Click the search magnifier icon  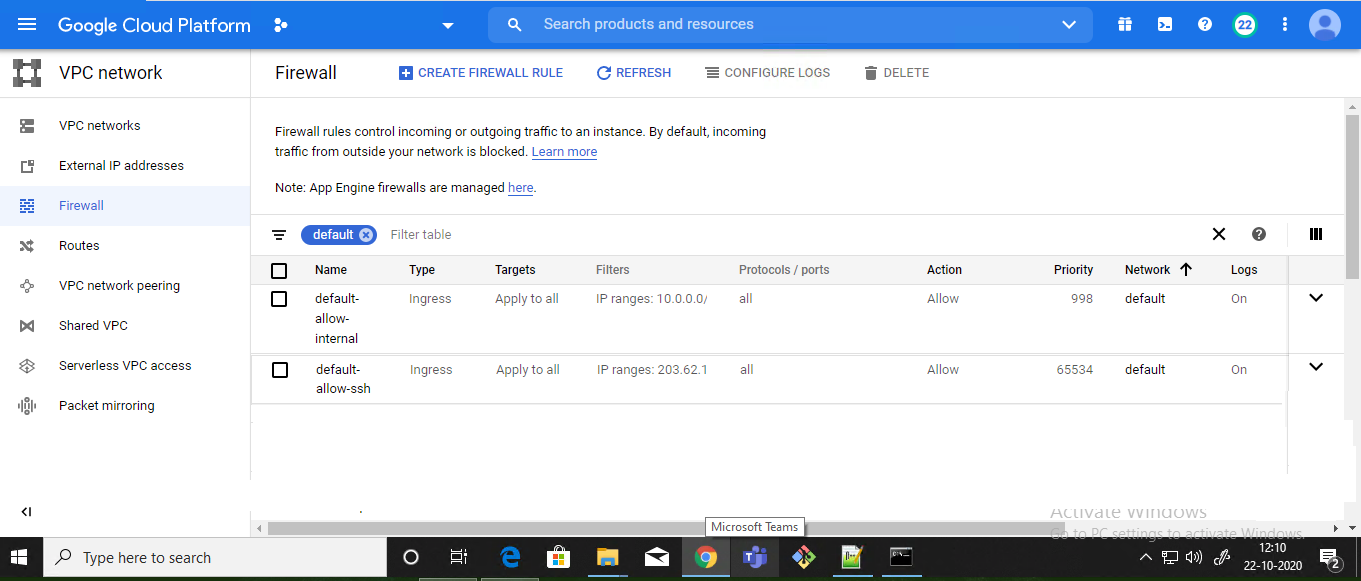point(515,25)
